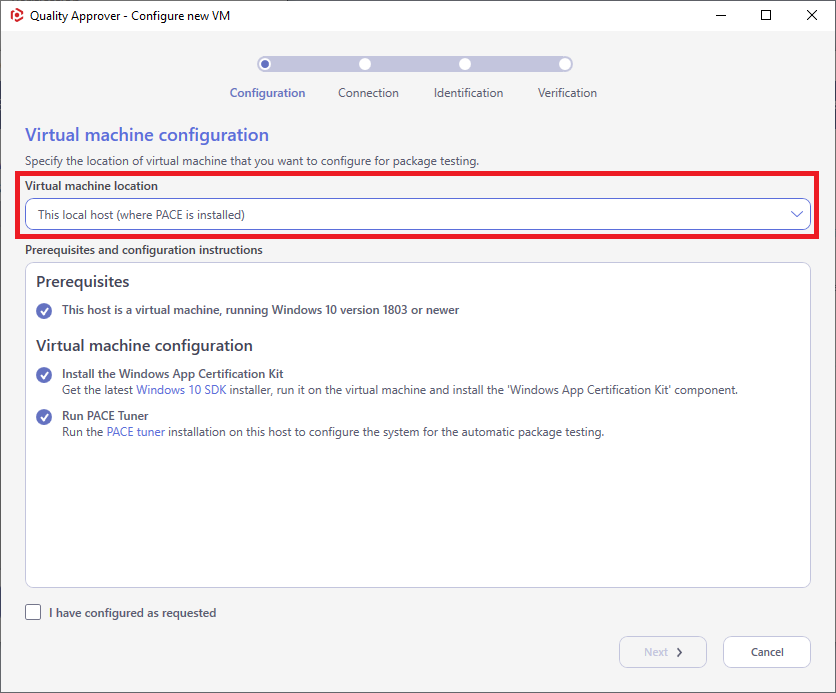Close the Configure new VM window
This screenshot has height=693, width=836.
811,15
